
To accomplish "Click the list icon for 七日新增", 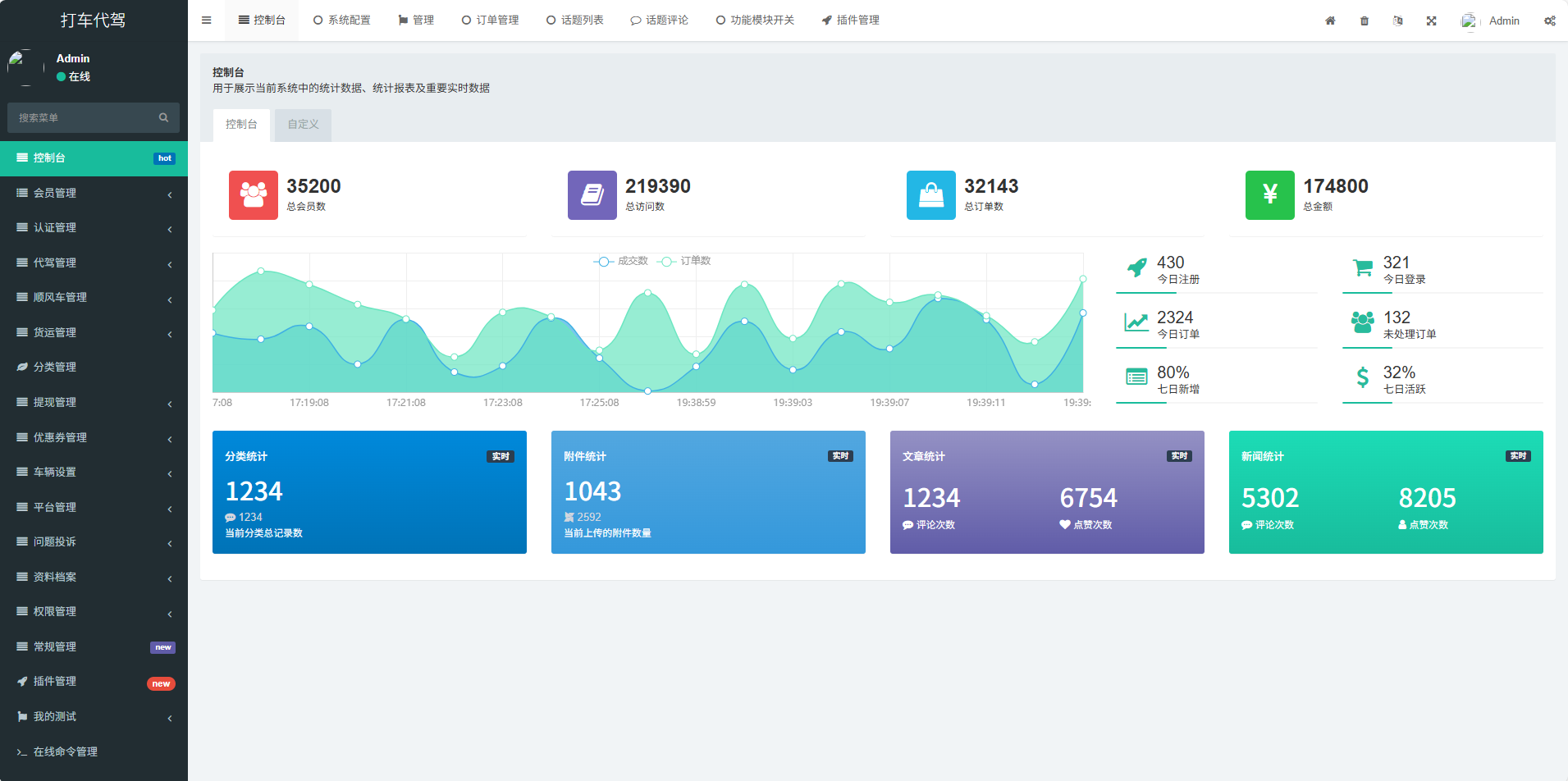I will (1136, 377).
